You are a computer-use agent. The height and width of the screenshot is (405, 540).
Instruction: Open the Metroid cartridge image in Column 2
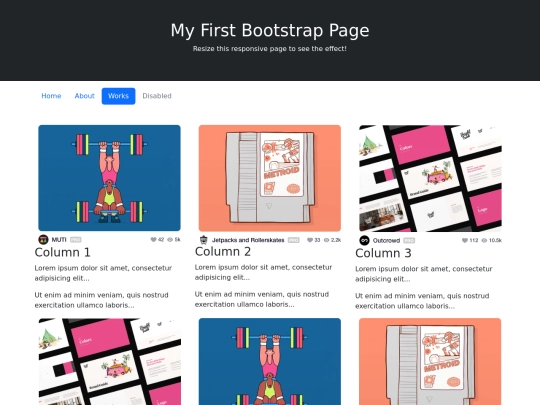coord(270,178)
